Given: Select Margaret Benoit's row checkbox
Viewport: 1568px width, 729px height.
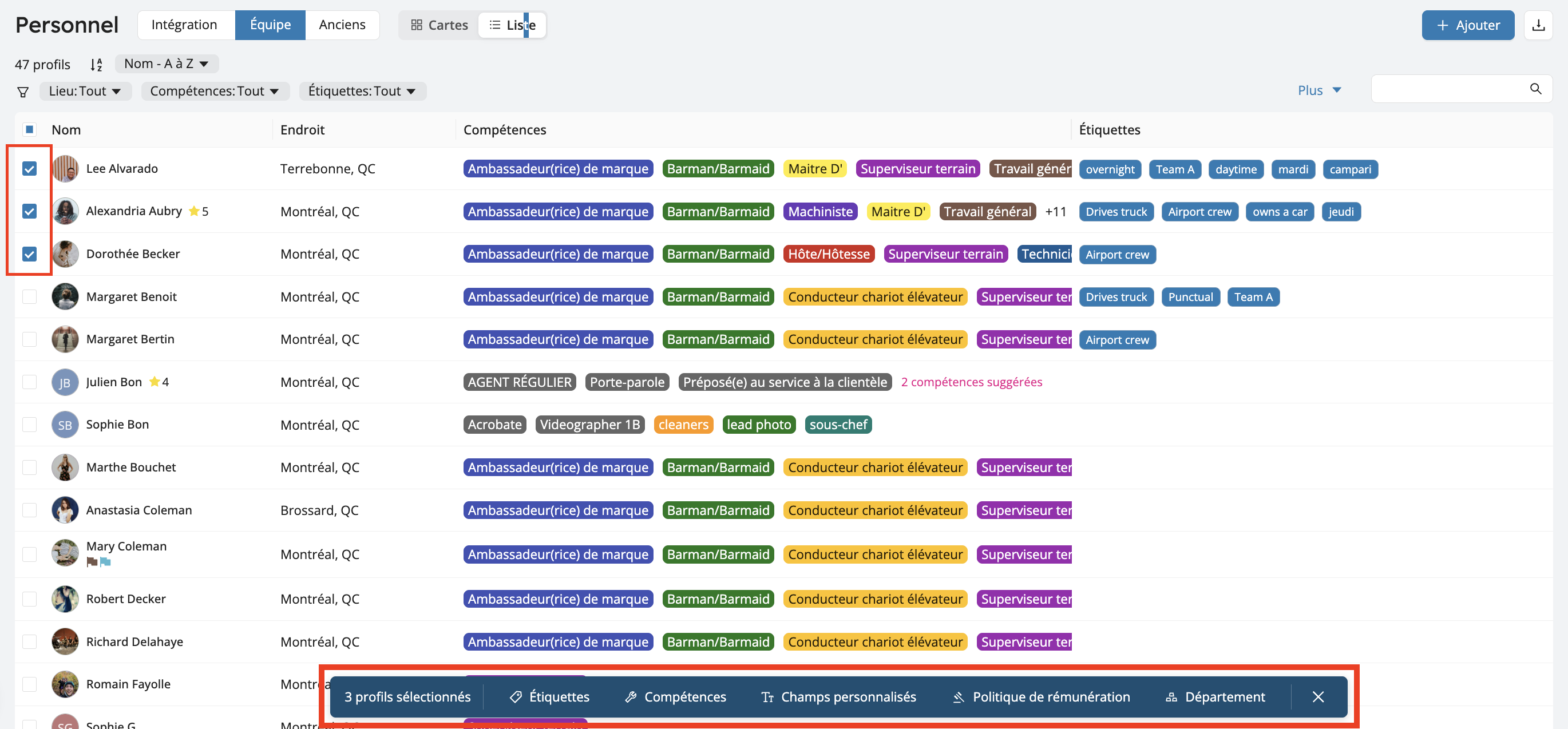Looking at the screenshot, I should point(29,297).
